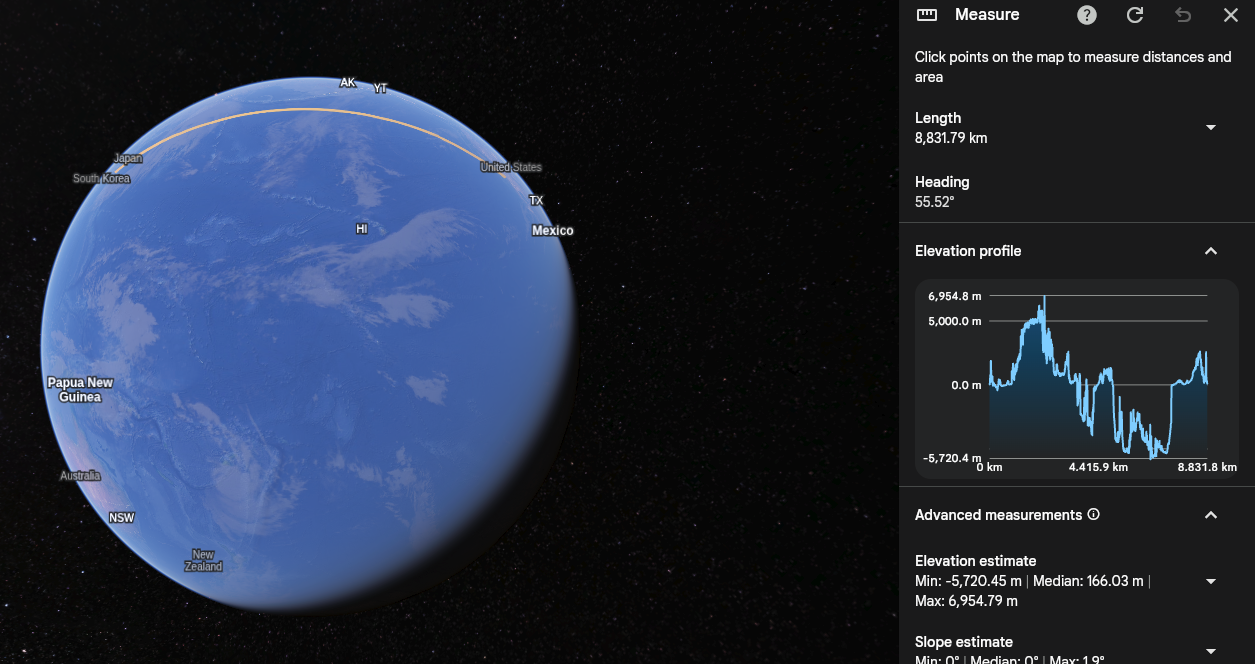
Task: Click the ruler Measure icon
Action: pos(927,15)
